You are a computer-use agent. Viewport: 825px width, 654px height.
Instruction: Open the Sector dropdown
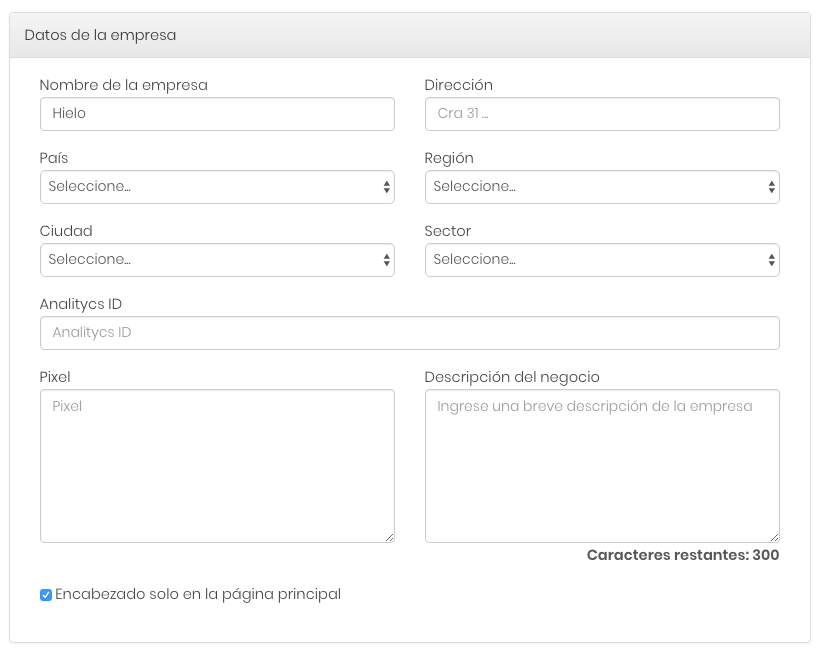602,260
